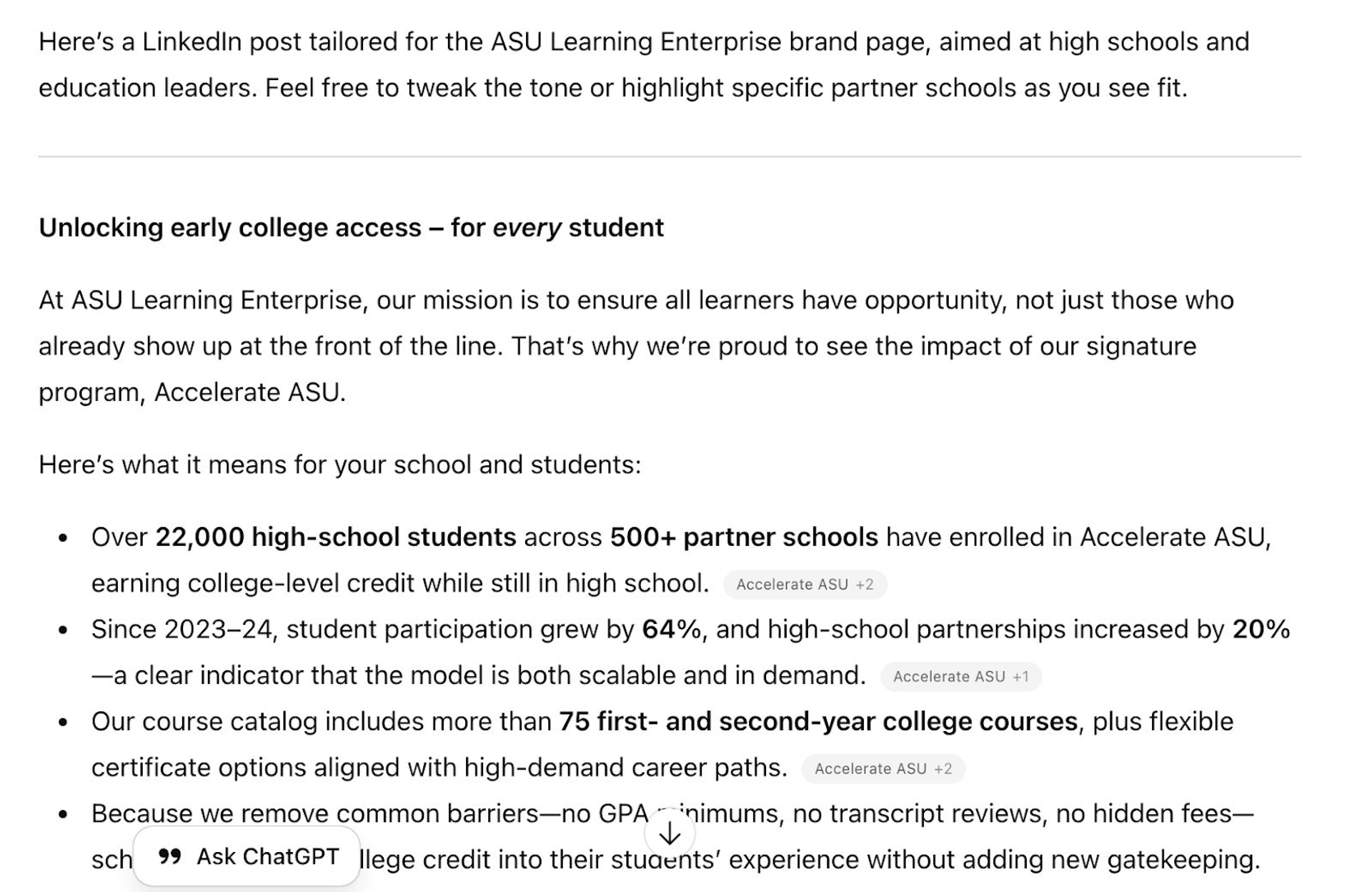
Task: Expand the +1 sources count in citation
Action: [1021, 676]
